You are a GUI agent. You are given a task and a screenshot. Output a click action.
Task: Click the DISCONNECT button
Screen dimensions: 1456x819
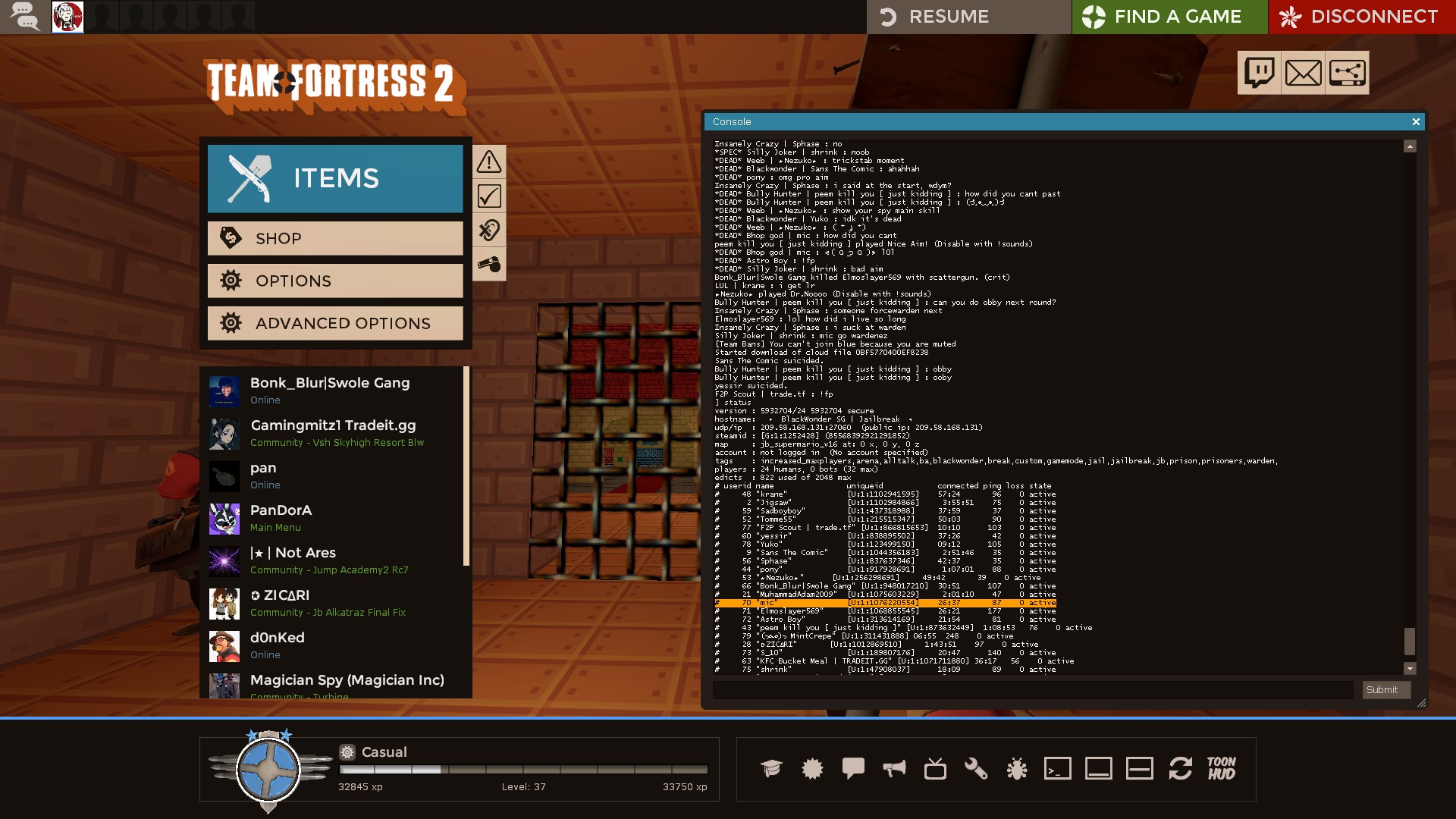[1362, 17]
